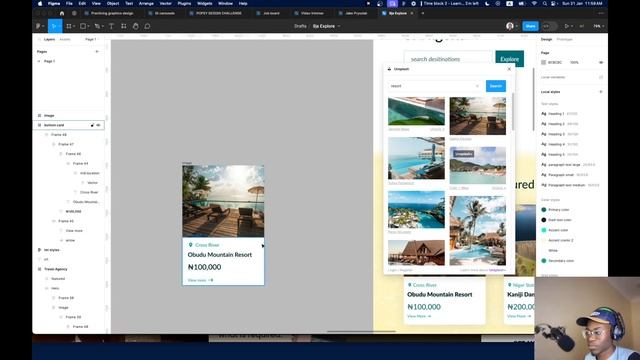Select the Hand tool
This screenshot has height=360, width=640.
(x=136, y=26)
